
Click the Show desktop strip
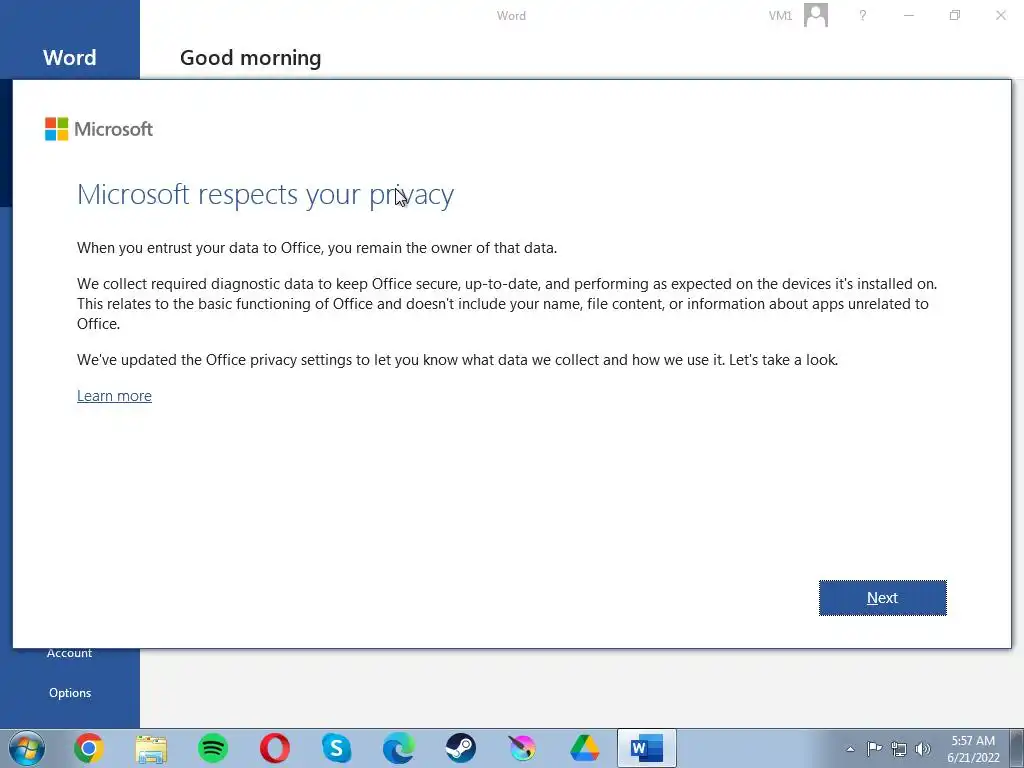[x=1017, y=748]
